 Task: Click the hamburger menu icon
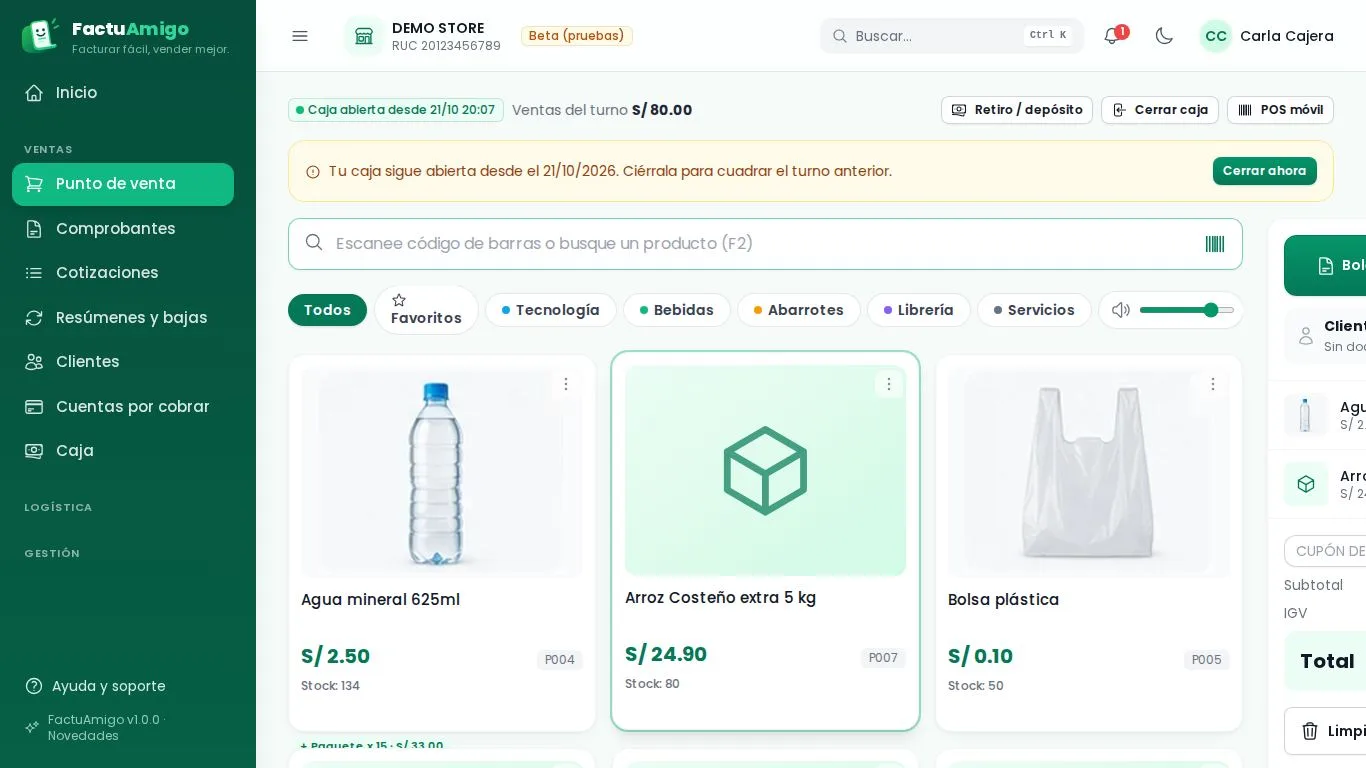point(300,36)
